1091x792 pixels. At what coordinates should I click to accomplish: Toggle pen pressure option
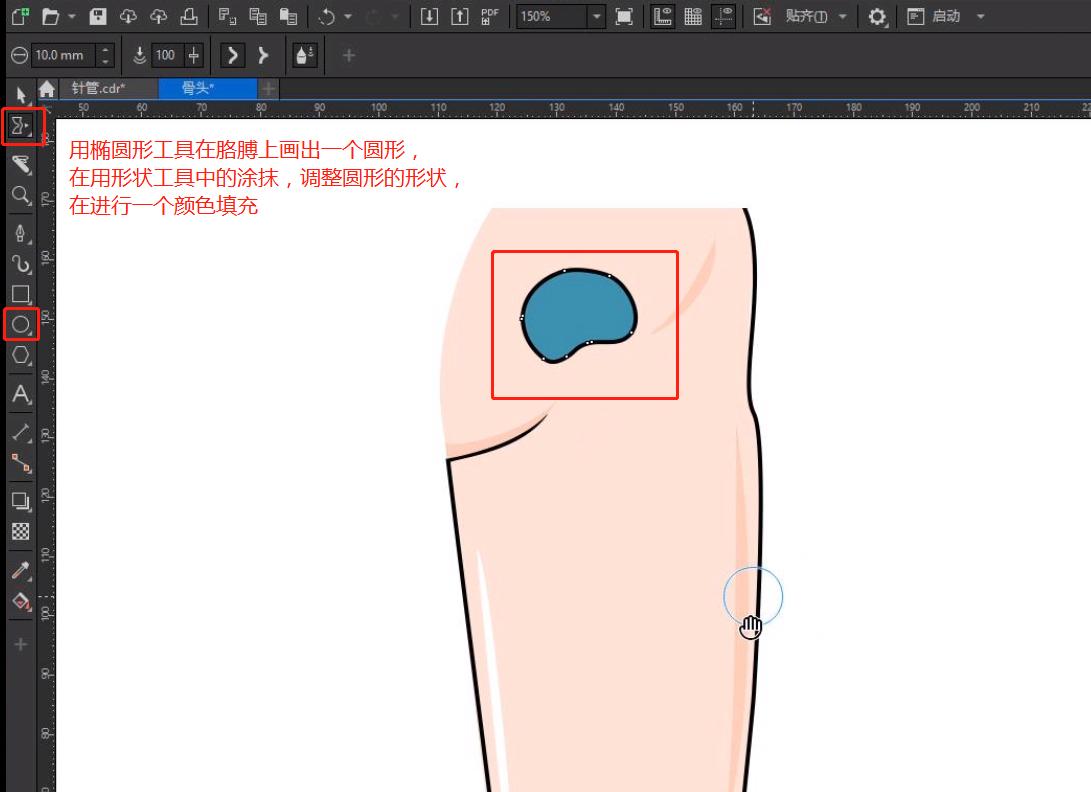[305, 55]
